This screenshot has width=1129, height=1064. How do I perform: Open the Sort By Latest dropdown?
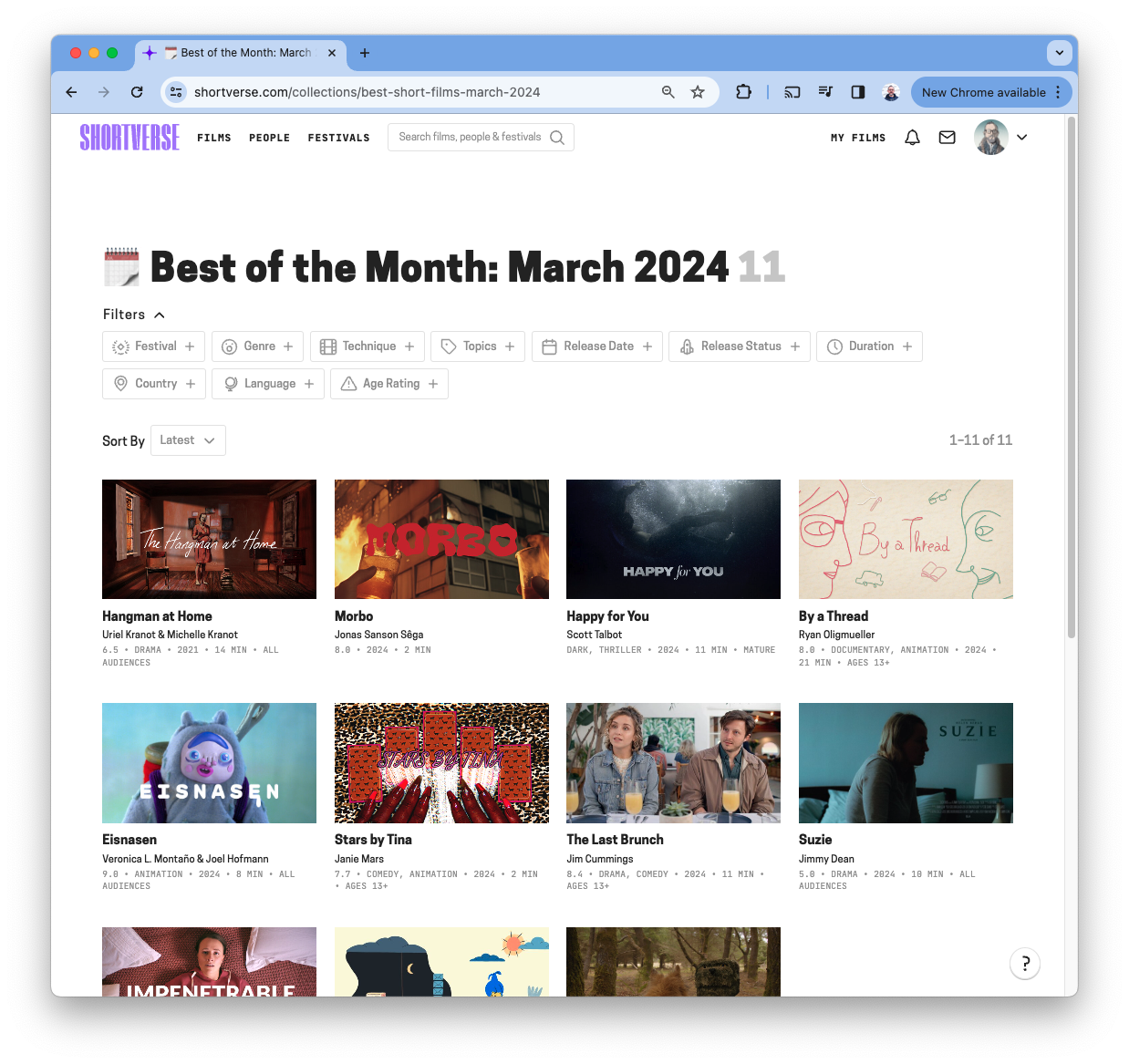coord(188,440)
